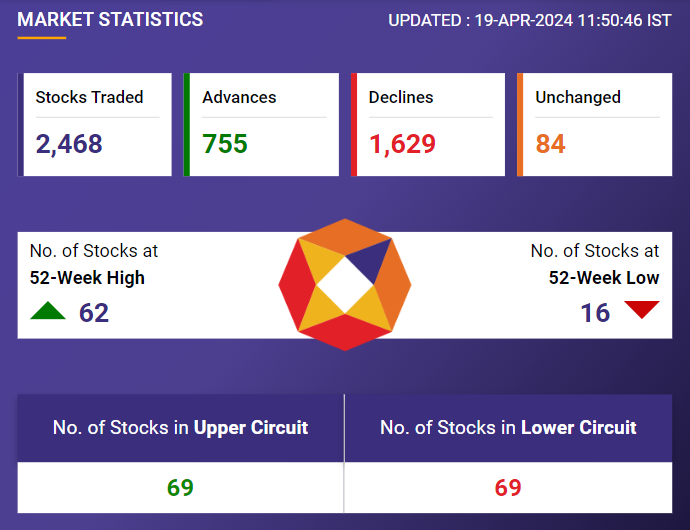Viewport: 690px width, 530px height.
Task: Click the Market Statistics heading
Action: coord(110,20)
